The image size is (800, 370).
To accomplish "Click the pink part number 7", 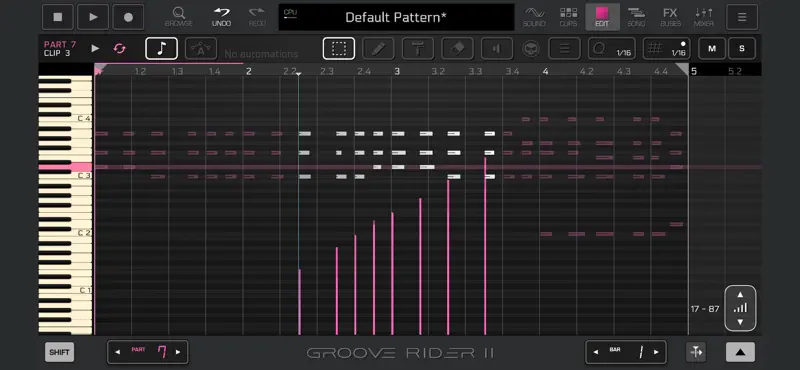I will tap(162, 352).
